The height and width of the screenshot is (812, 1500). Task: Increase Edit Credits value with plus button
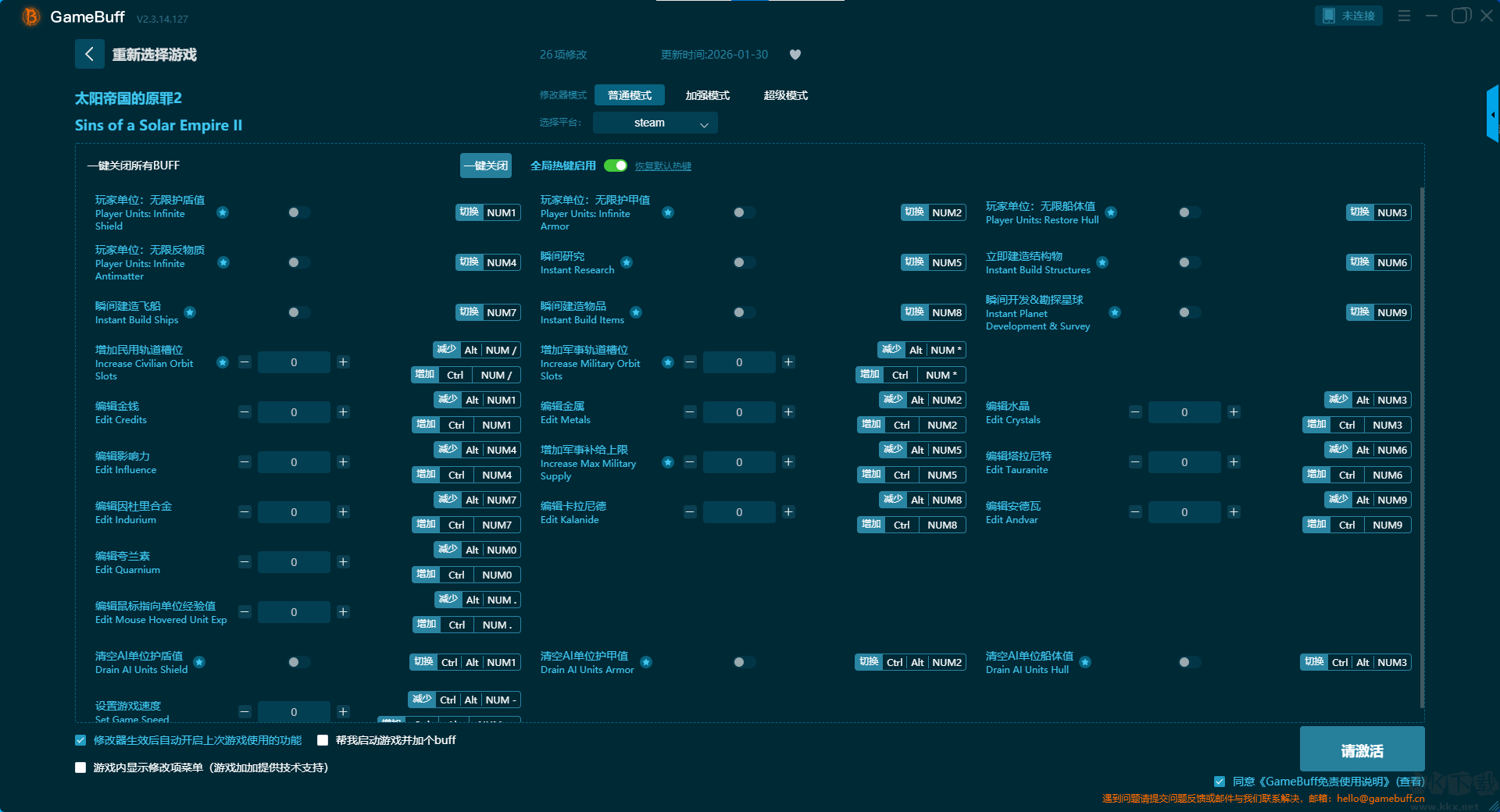pos(343,412)
